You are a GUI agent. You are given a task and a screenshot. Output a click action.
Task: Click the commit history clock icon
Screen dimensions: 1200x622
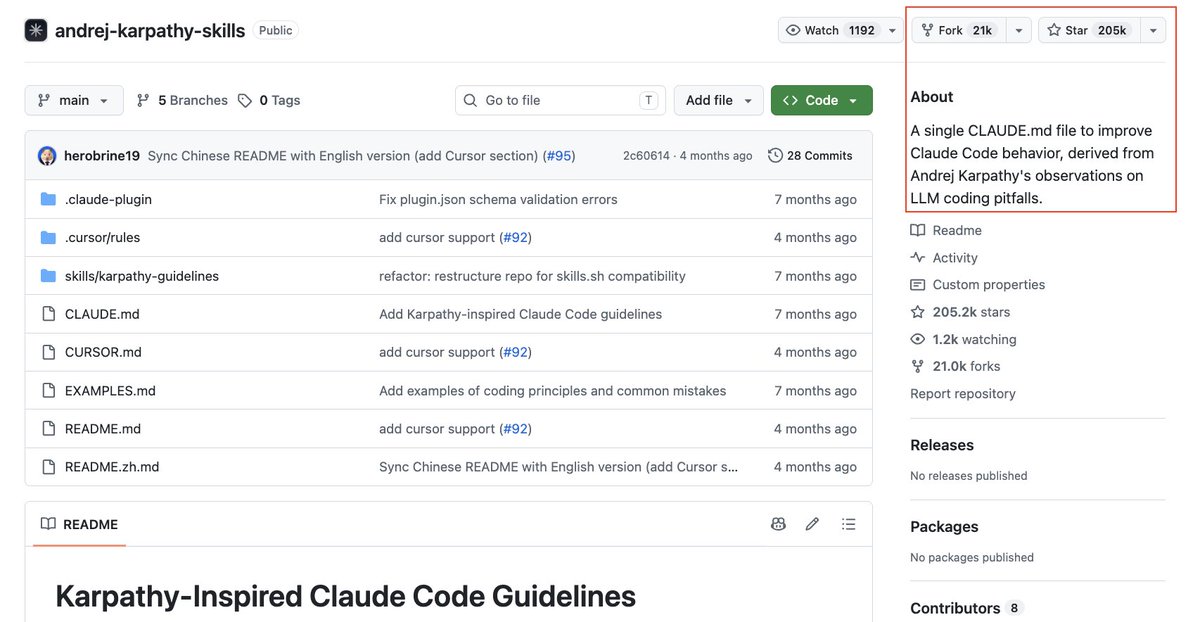click(x=775, y=155)
